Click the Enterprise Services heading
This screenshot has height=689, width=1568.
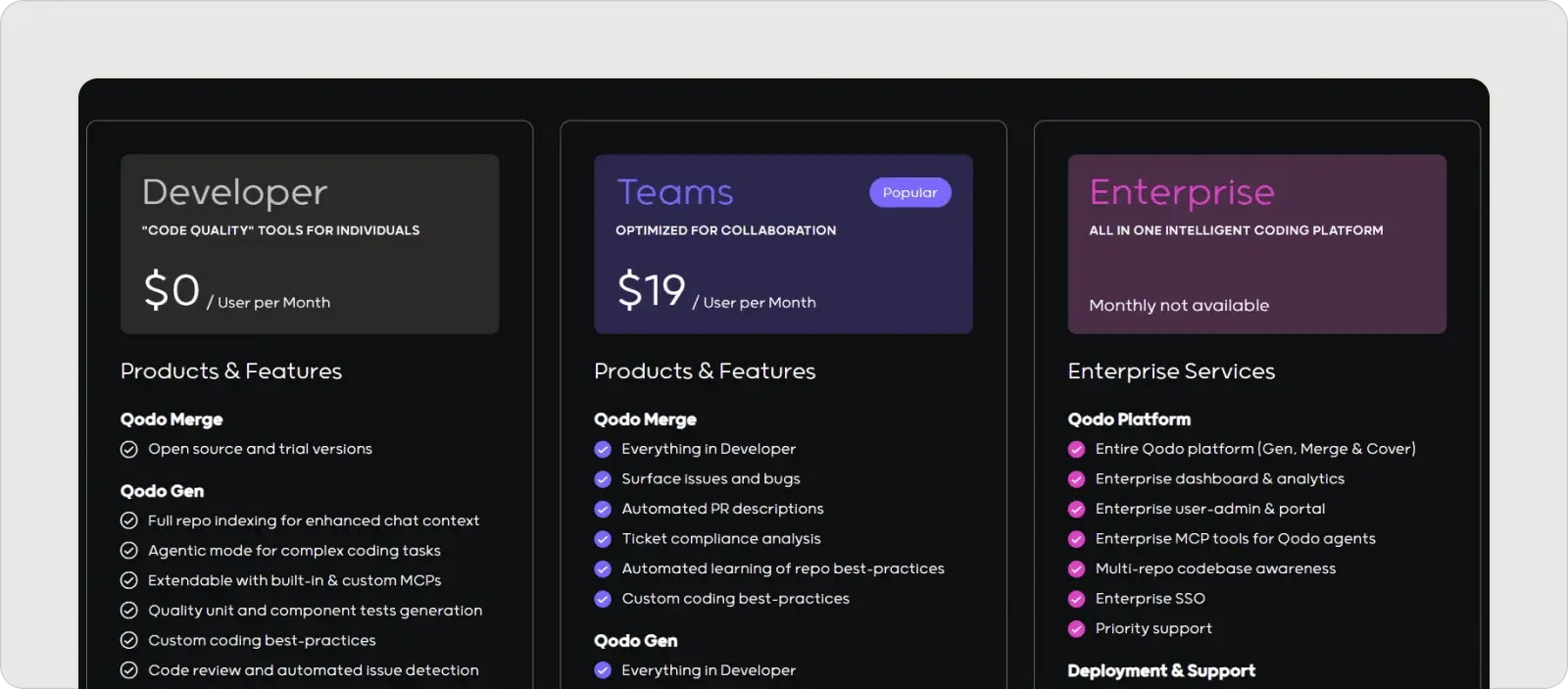[x=1171, y=371]
